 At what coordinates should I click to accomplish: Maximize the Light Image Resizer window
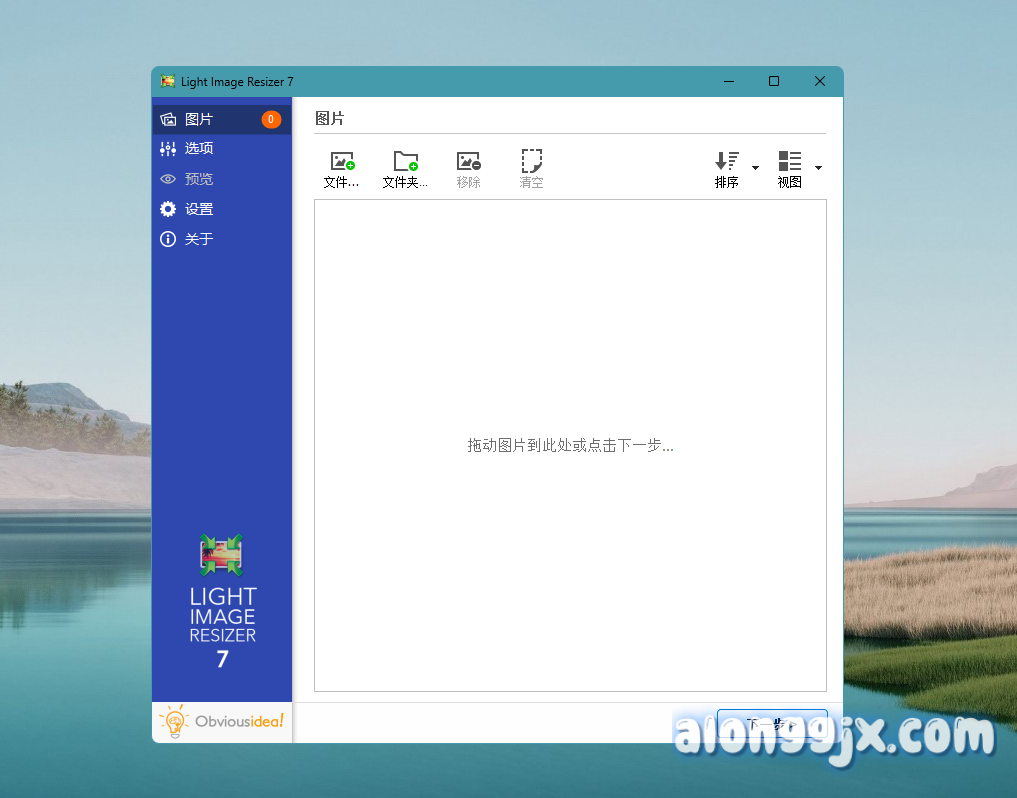click(773, 82)
